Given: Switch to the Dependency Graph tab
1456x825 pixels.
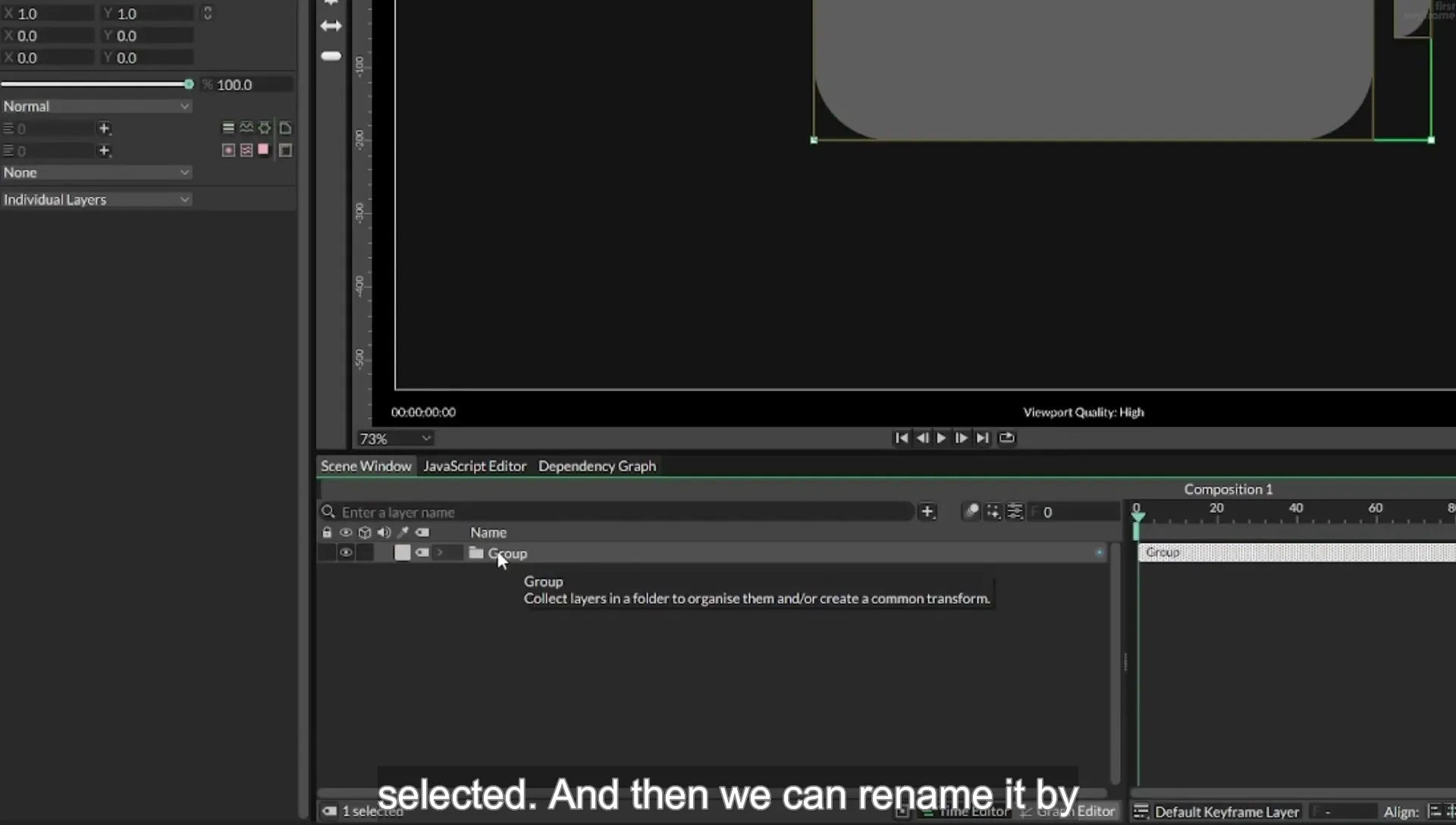Looking at the screenshot, I should (597, 466).
